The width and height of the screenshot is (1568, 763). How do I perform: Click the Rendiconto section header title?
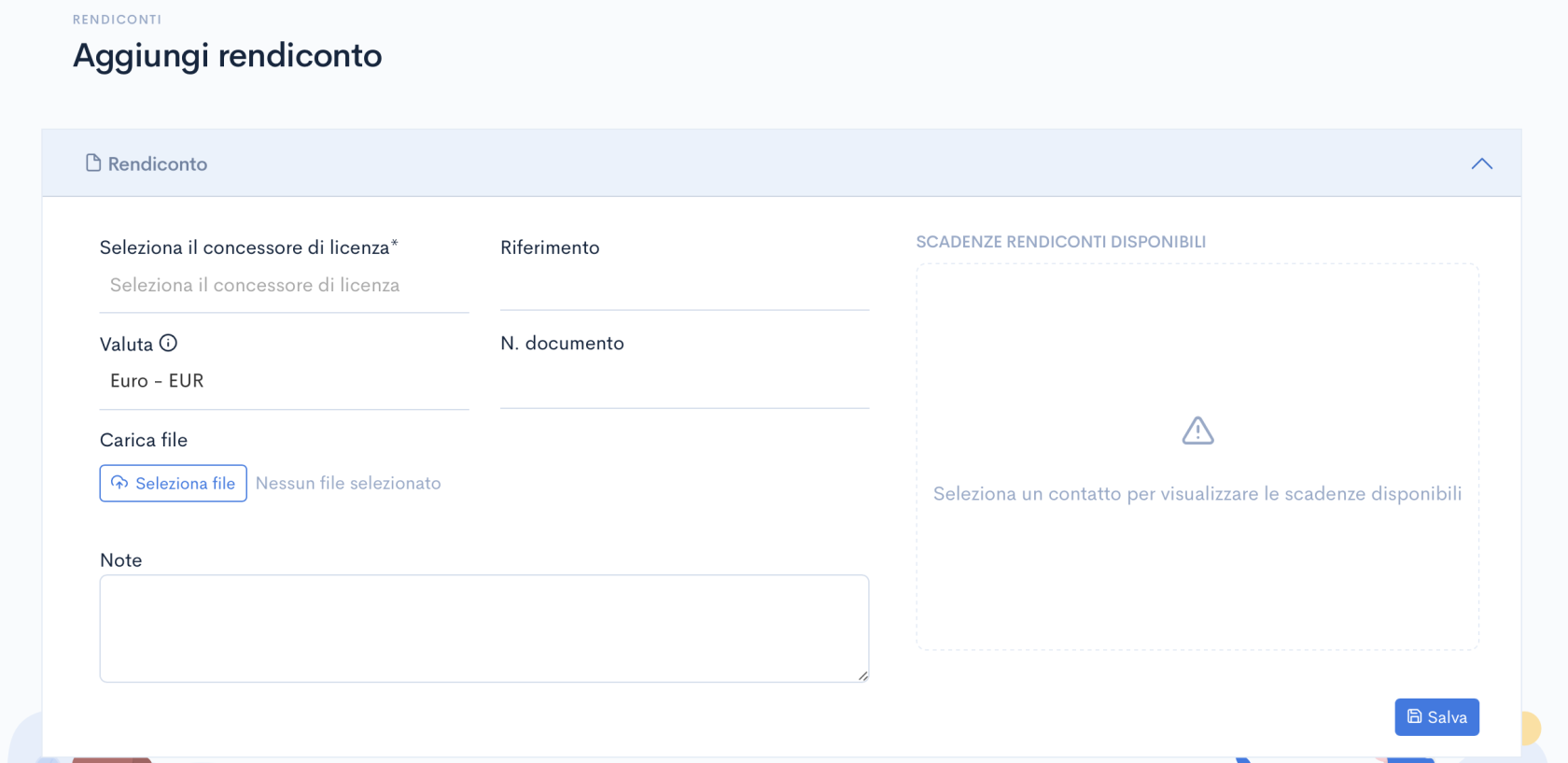tap(158, 164)
